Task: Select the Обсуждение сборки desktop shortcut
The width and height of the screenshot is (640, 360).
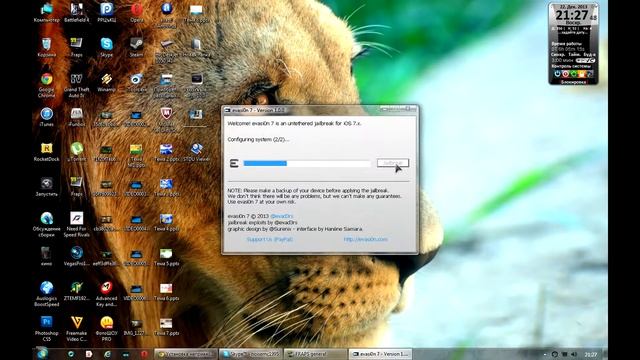Action: click(x=47, y=224)
